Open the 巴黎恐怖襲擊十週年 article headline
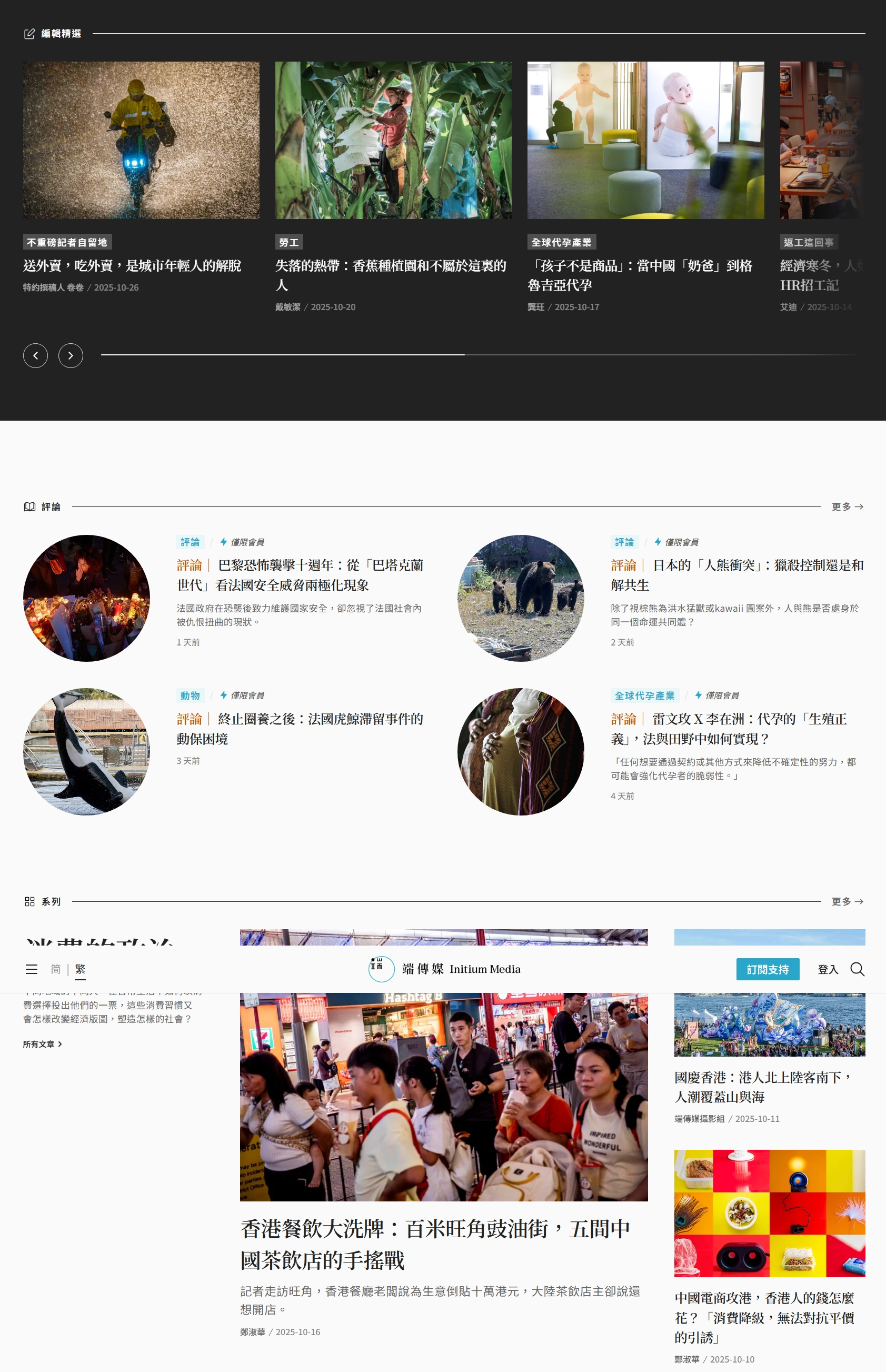Viewport: 886px width, 1372px height. (300, 575)
